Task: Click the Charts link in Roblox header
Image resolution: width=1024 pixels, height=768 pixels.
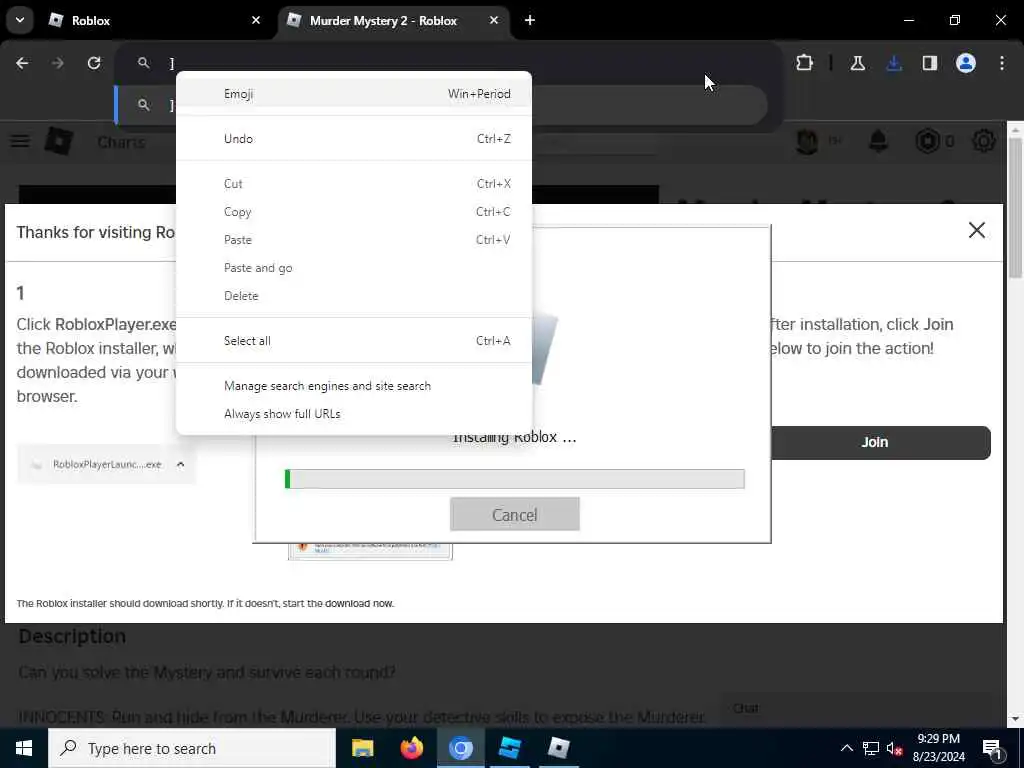Action: (x=121, y=142)
